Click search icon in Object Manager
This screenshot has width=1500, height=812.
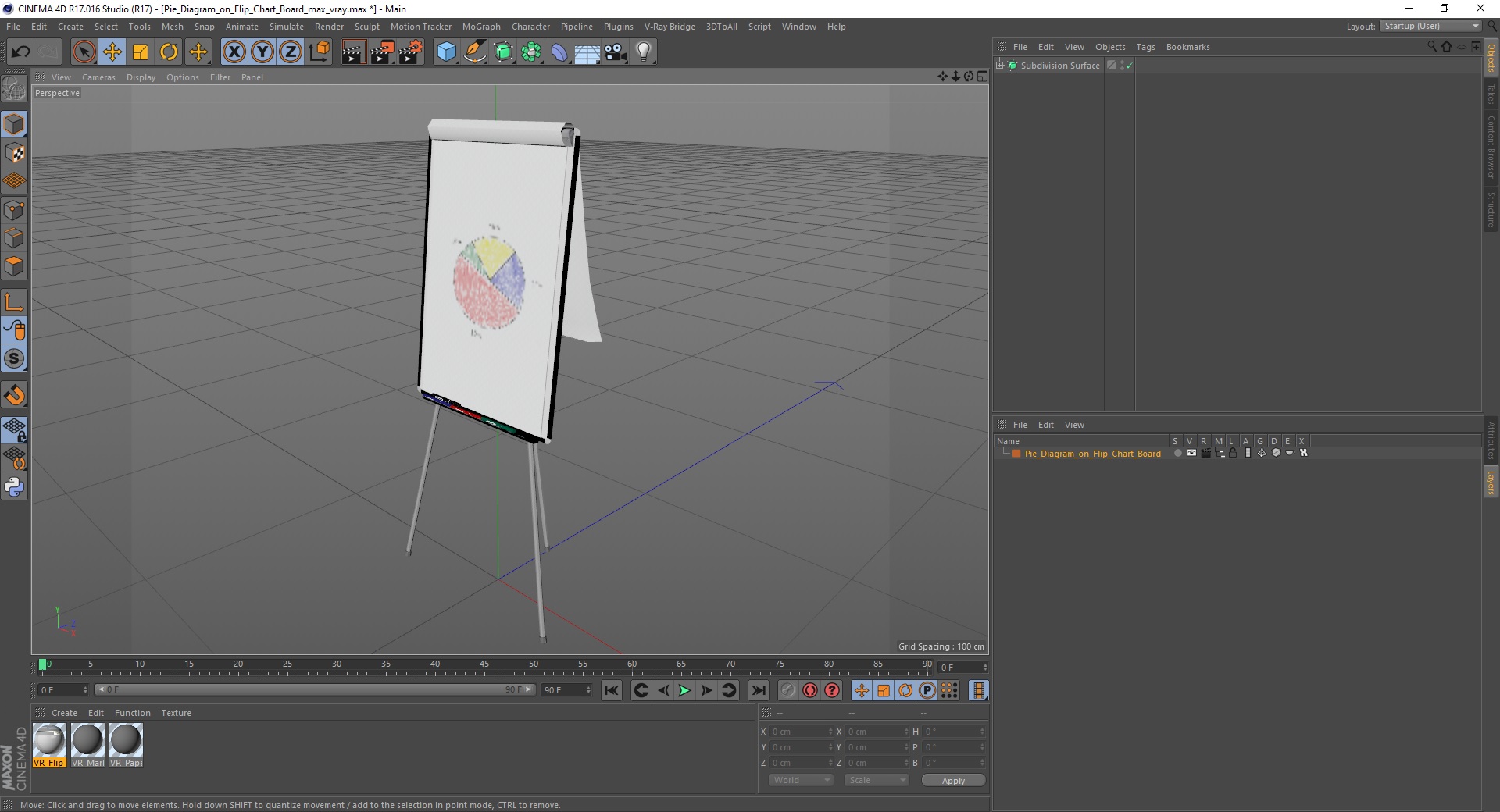pyautogui.click(x=1432, y=47)
